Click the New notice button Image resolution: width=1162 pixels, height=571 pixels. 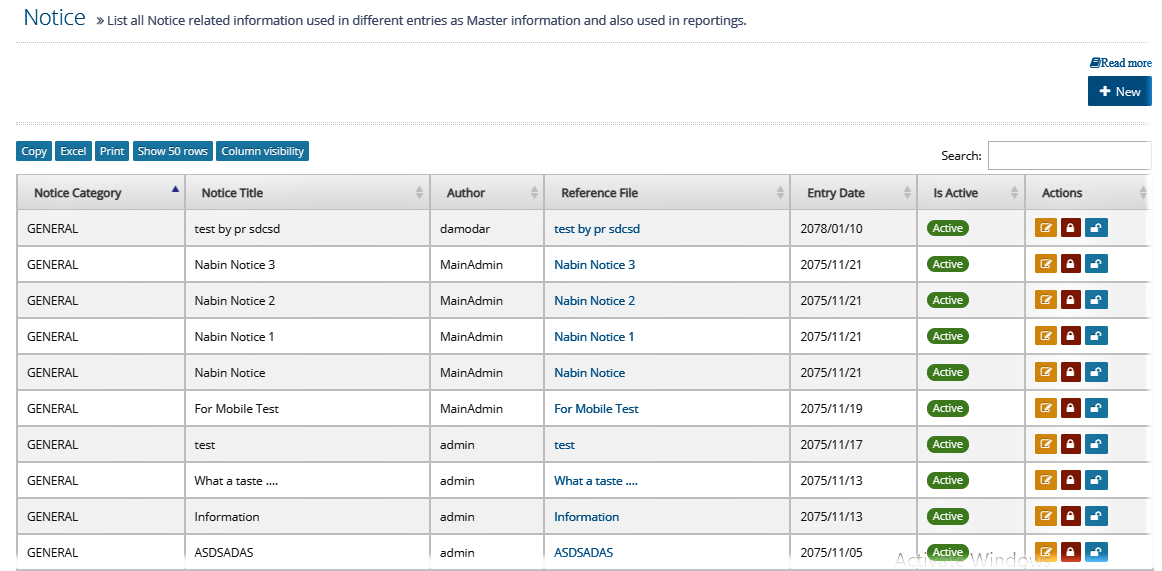(x=1120, y=91)
